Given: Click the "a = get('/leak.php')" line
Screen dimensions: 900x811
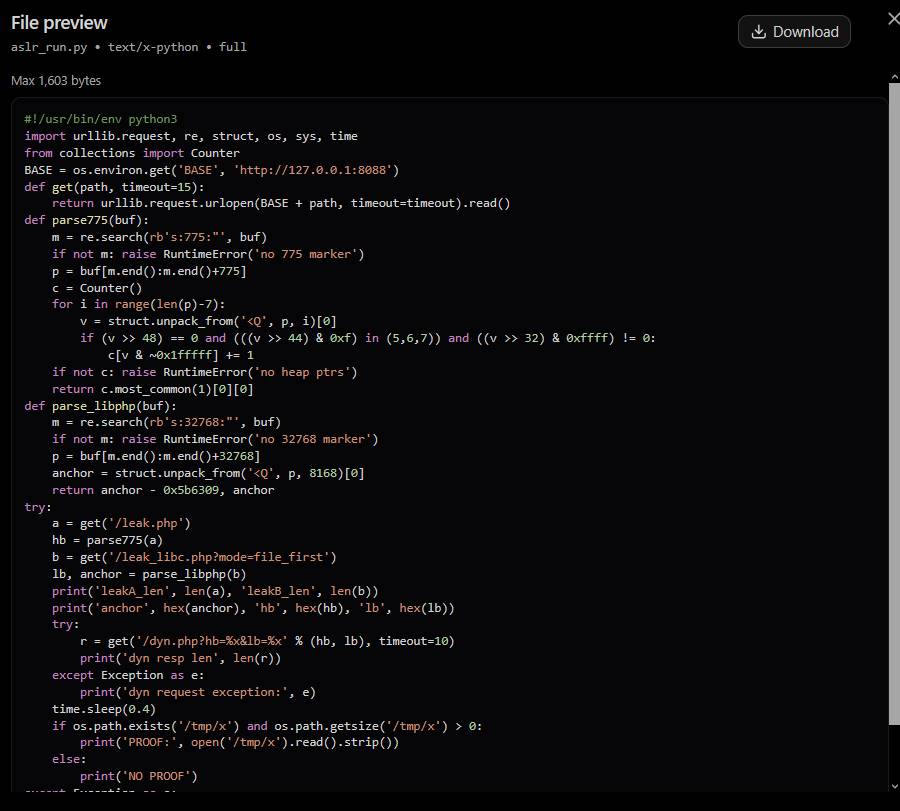Looking at the screenshot, I should click(x=121, y=523).
